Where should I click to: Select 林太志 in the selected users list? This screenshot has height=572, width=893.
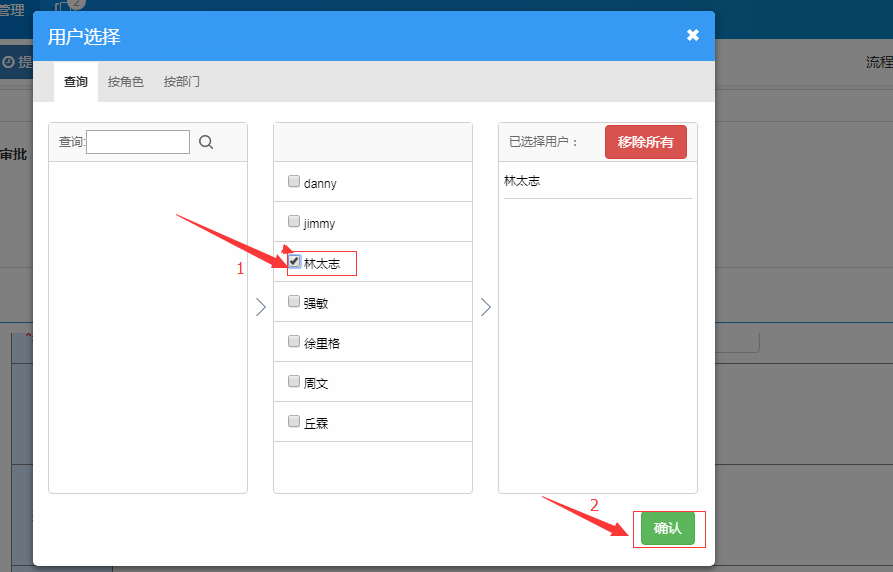[x=522, y=181]
